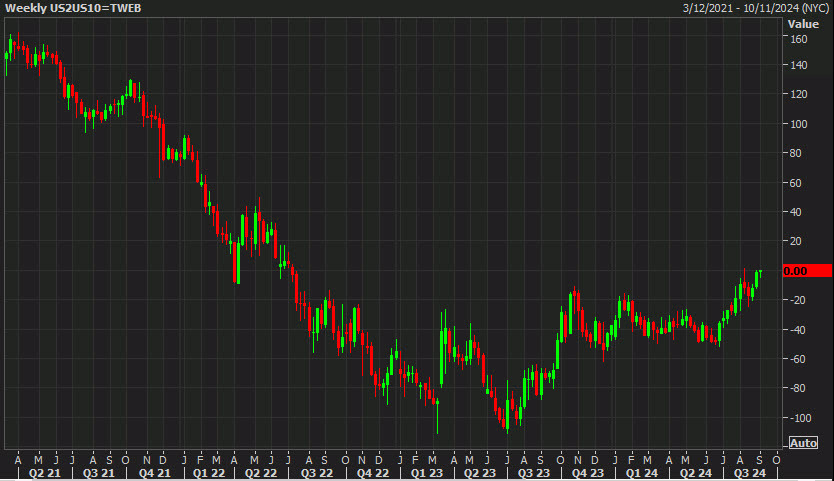Viewport: 834px width, 481px height.
Task: Click the 'Value' axis header
Action: [803, 24]
